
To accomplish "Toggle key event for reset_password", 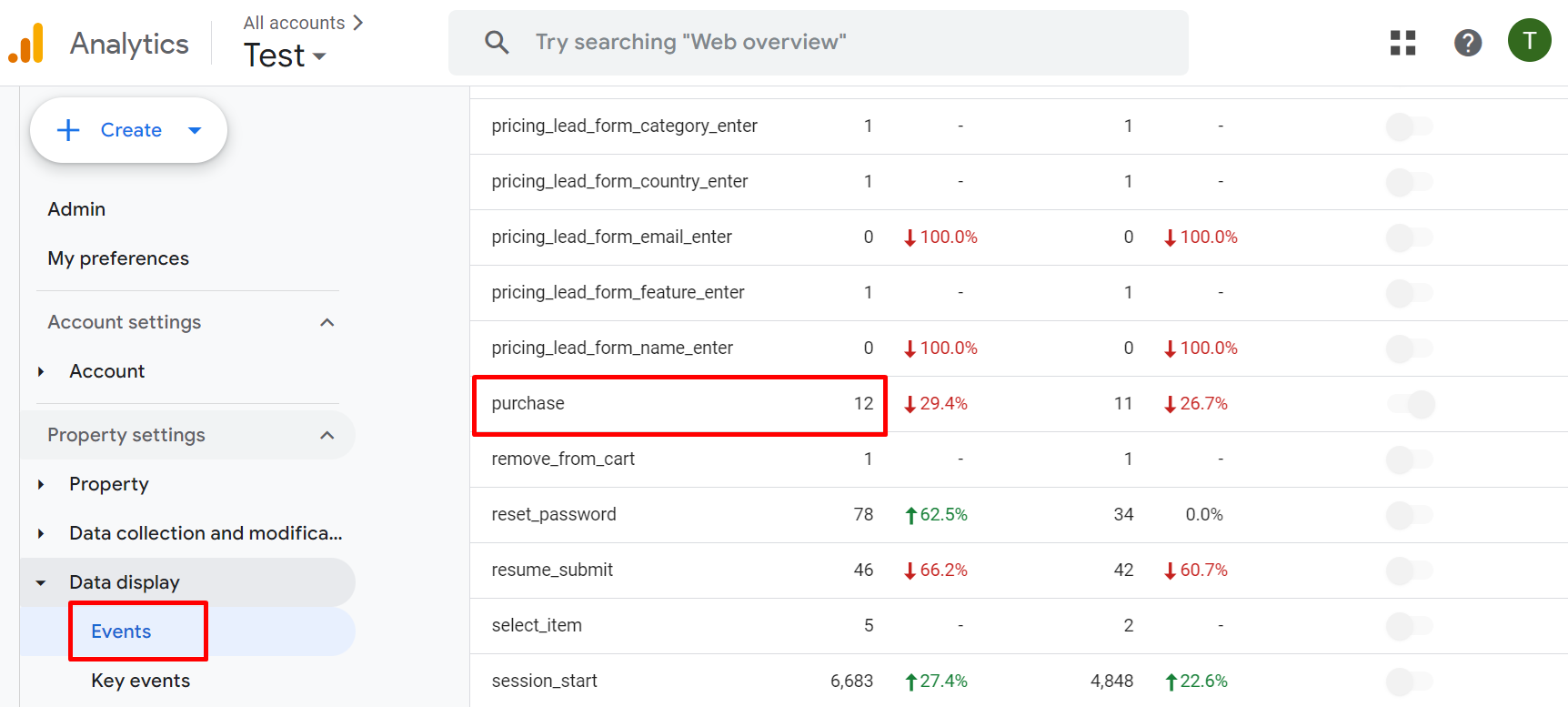I will point(1409,515).
